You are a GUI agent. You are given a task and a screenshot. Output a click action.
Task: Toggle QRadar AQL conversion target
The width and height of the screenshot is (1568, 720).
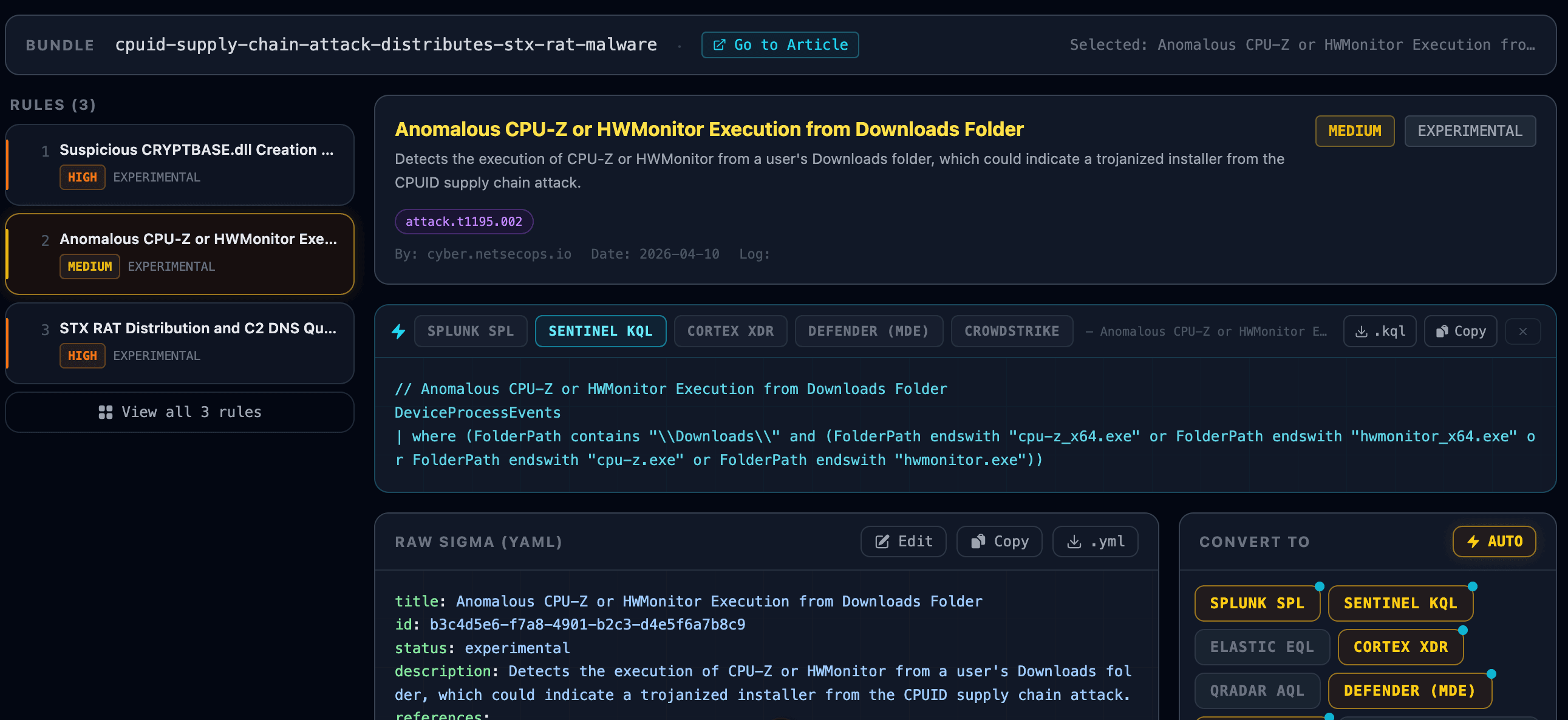coord(1257,691)
